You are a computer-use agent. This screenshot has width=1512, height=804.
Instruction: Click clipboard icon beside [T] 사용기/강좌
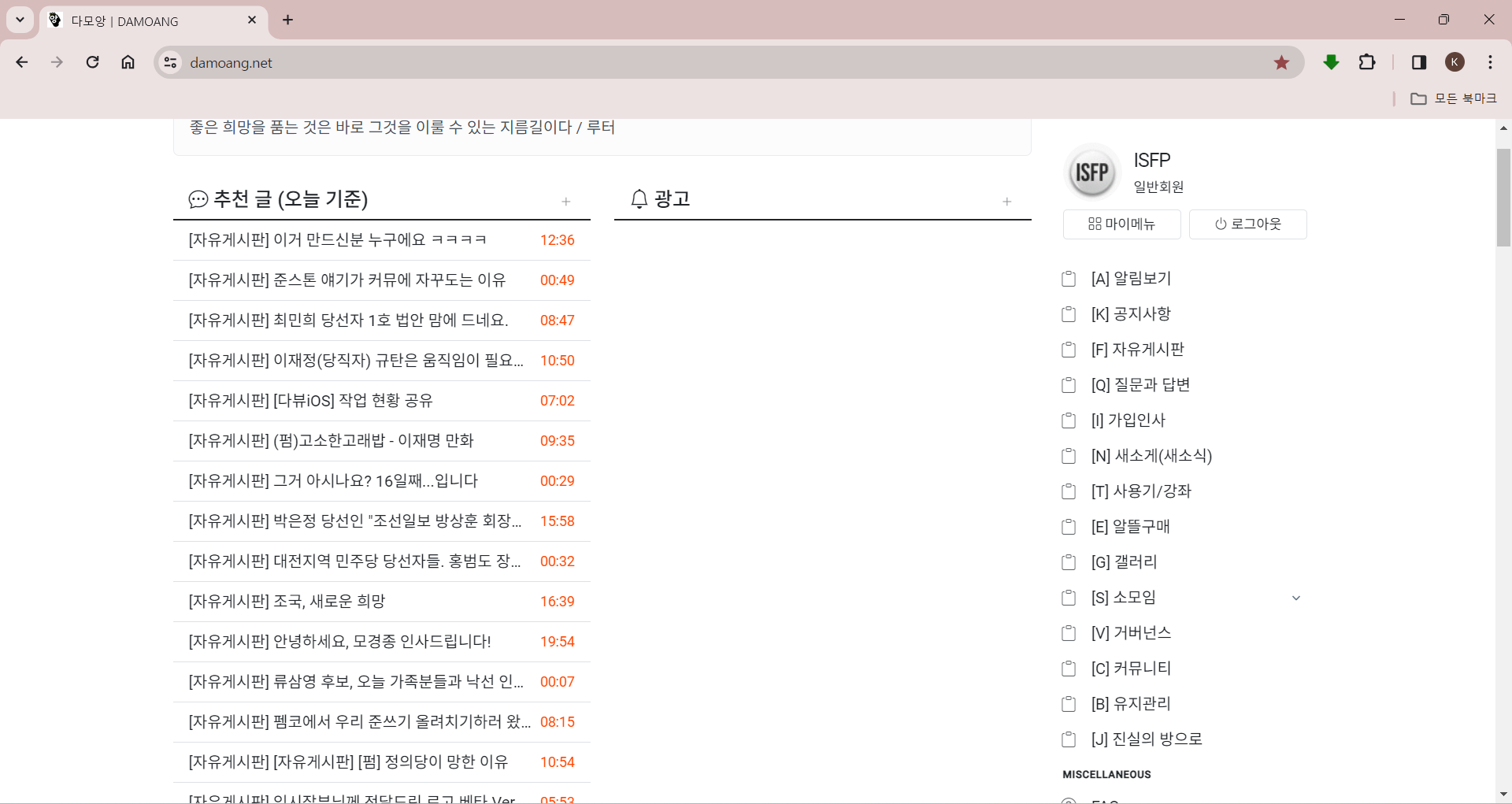pos(1069,491)
